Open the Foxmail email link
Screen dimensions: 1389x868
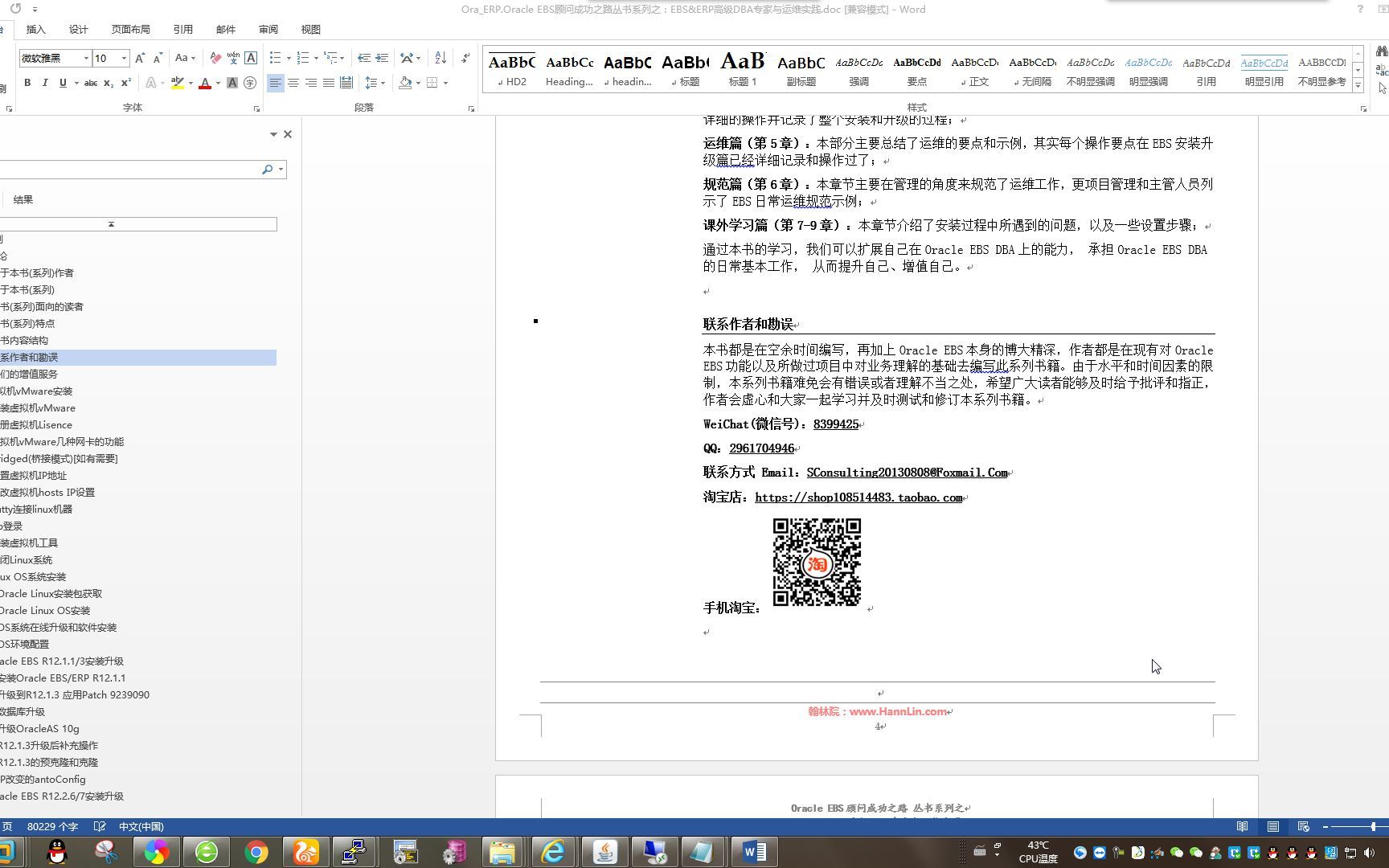[908, 473]
